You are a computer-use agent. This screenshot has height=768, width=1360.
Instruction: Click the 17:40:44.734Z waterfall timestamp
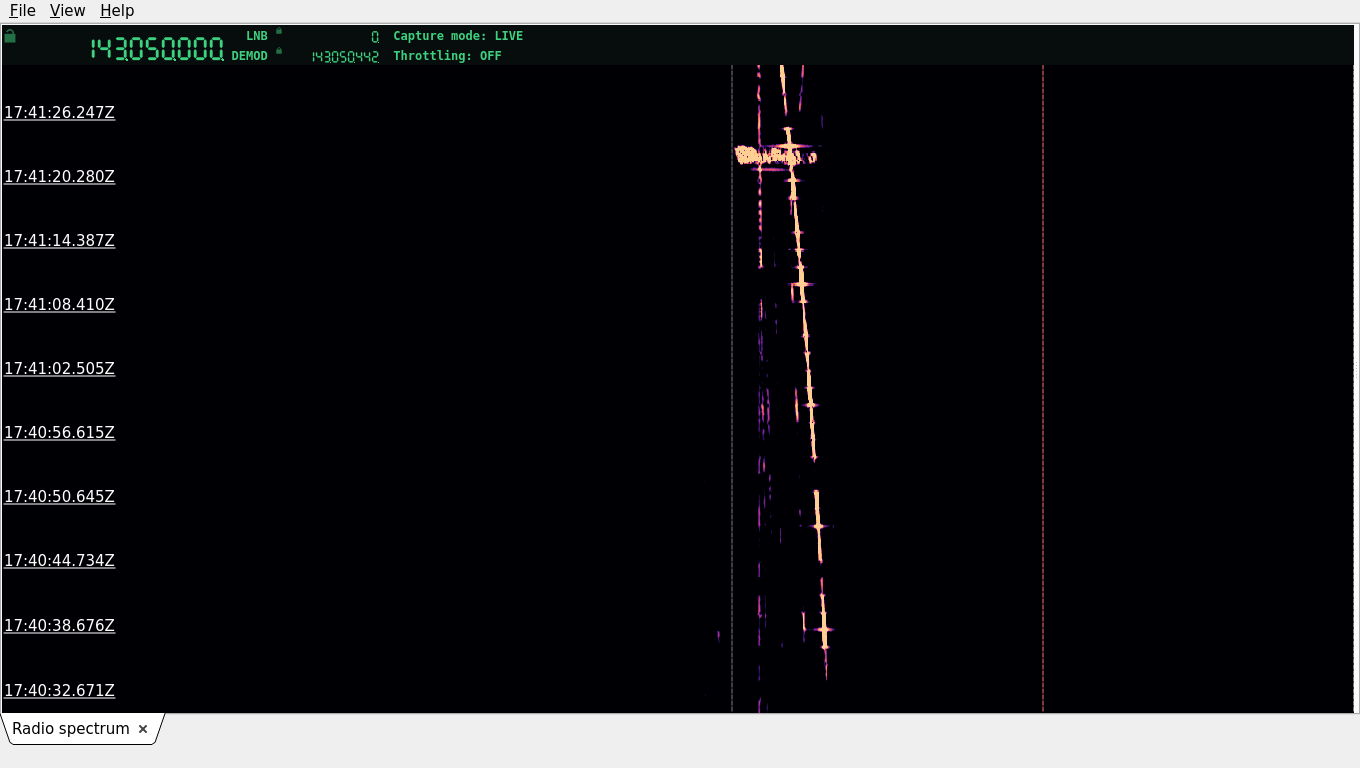59,561
